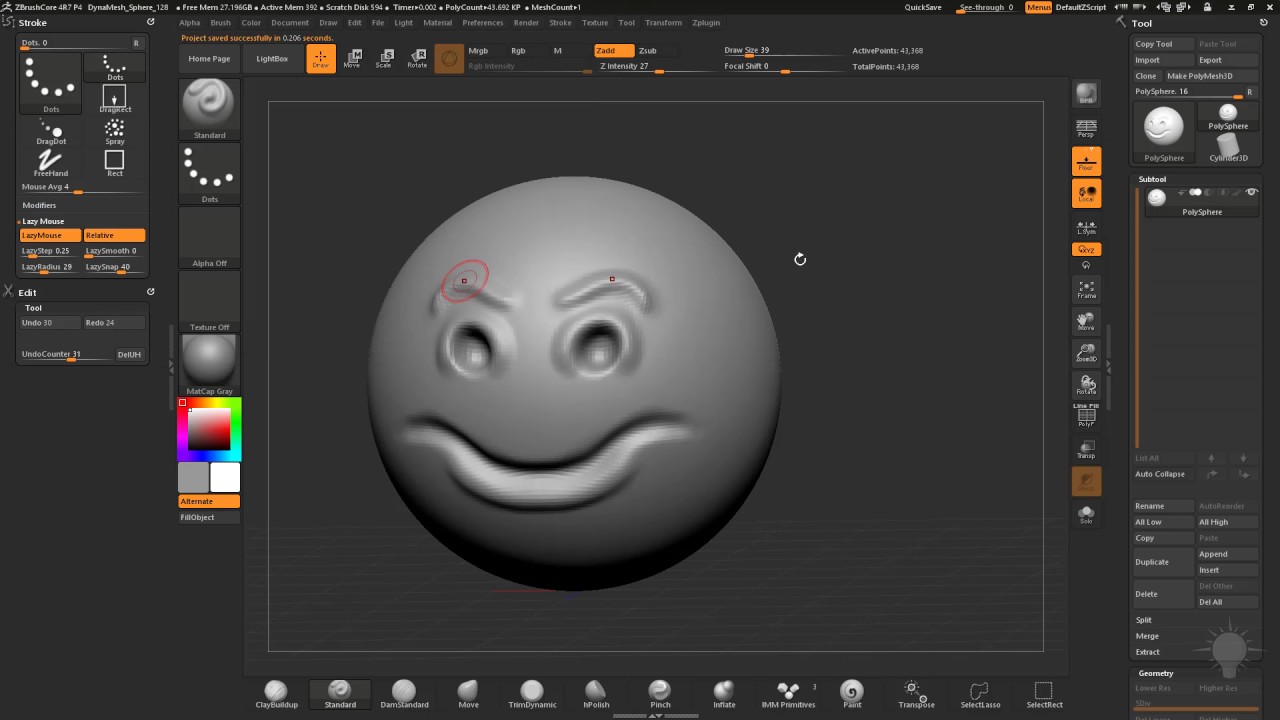Select the ClayBuildup brush
Screen dimensions: 1280x720
[x=275, y=694]
